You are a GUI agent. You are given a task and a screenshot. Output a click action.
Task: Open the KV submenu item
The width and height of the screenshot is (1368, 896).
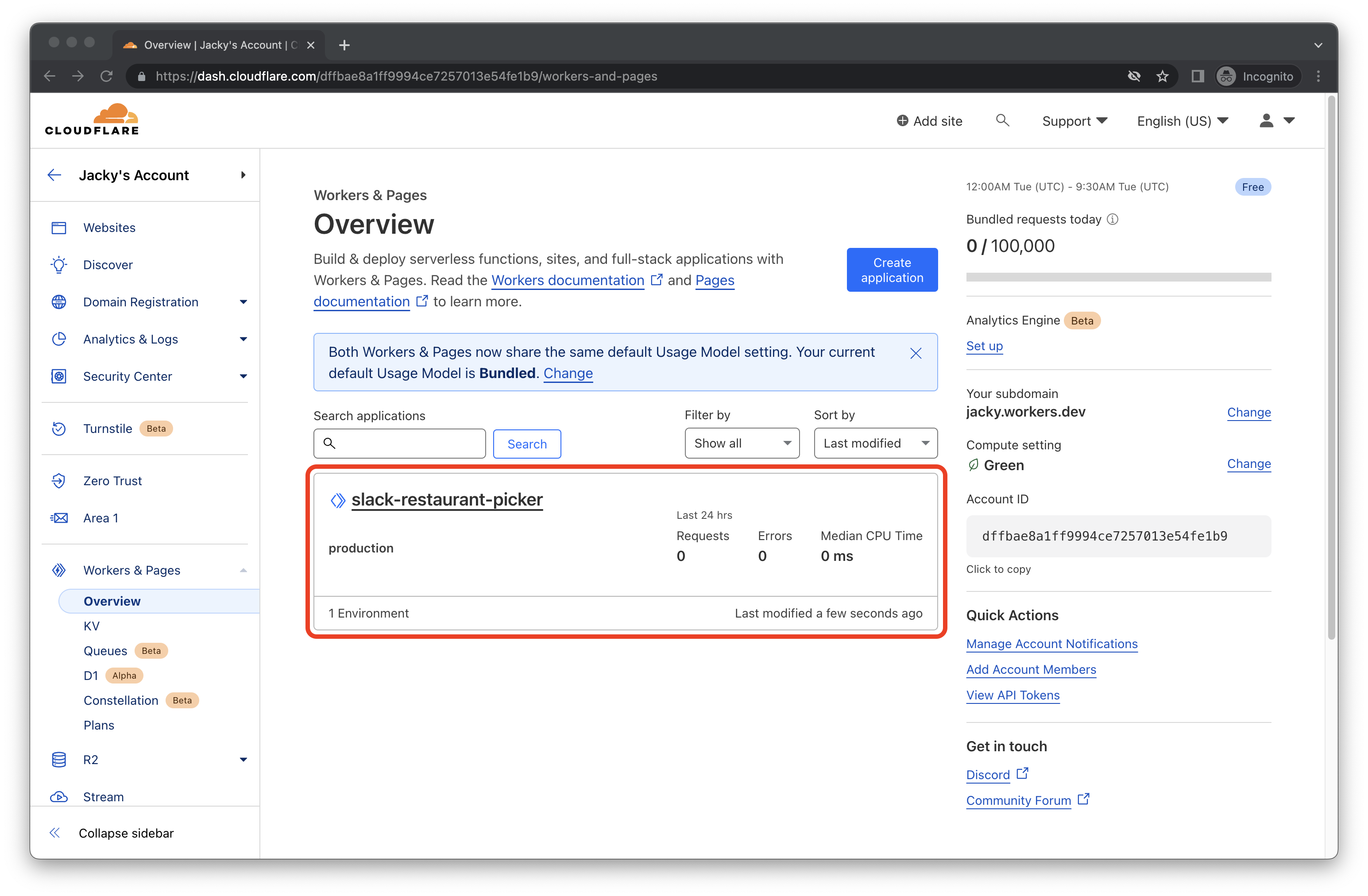91,626
